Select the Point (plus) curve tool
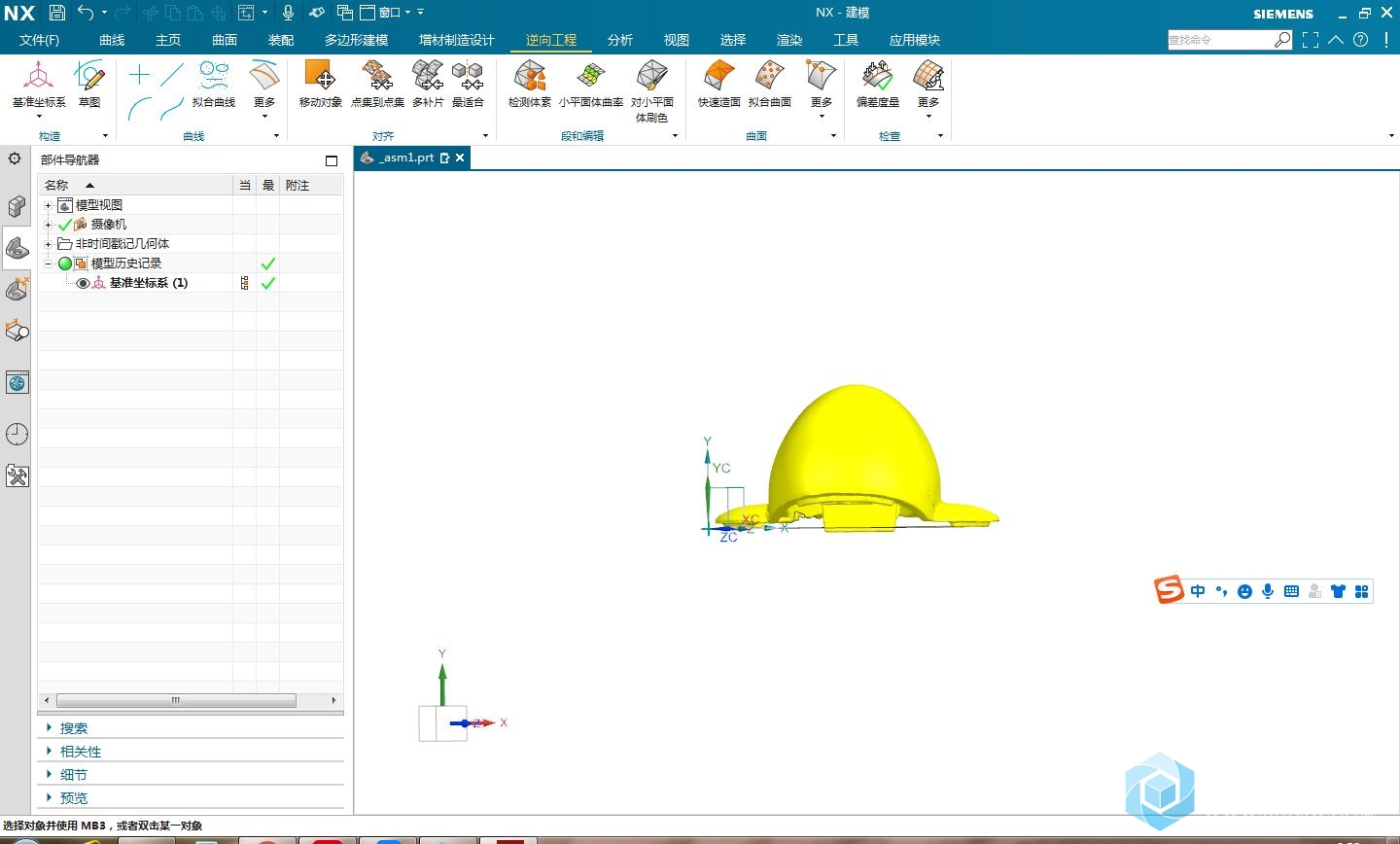The image size is (1400, 844). 139,75
